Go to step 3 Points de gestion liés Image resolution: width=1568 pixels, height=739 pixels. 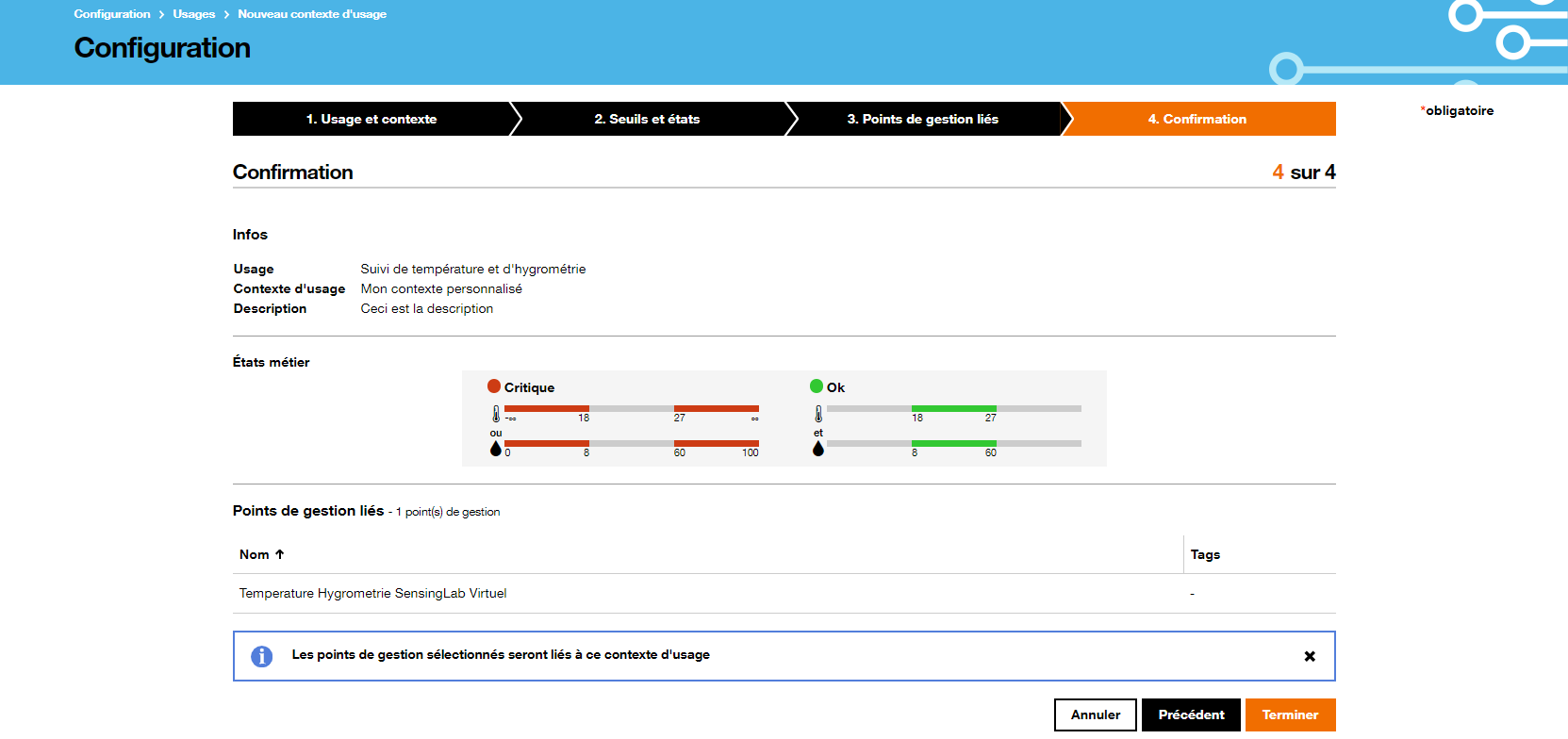[x=923, y=119]
